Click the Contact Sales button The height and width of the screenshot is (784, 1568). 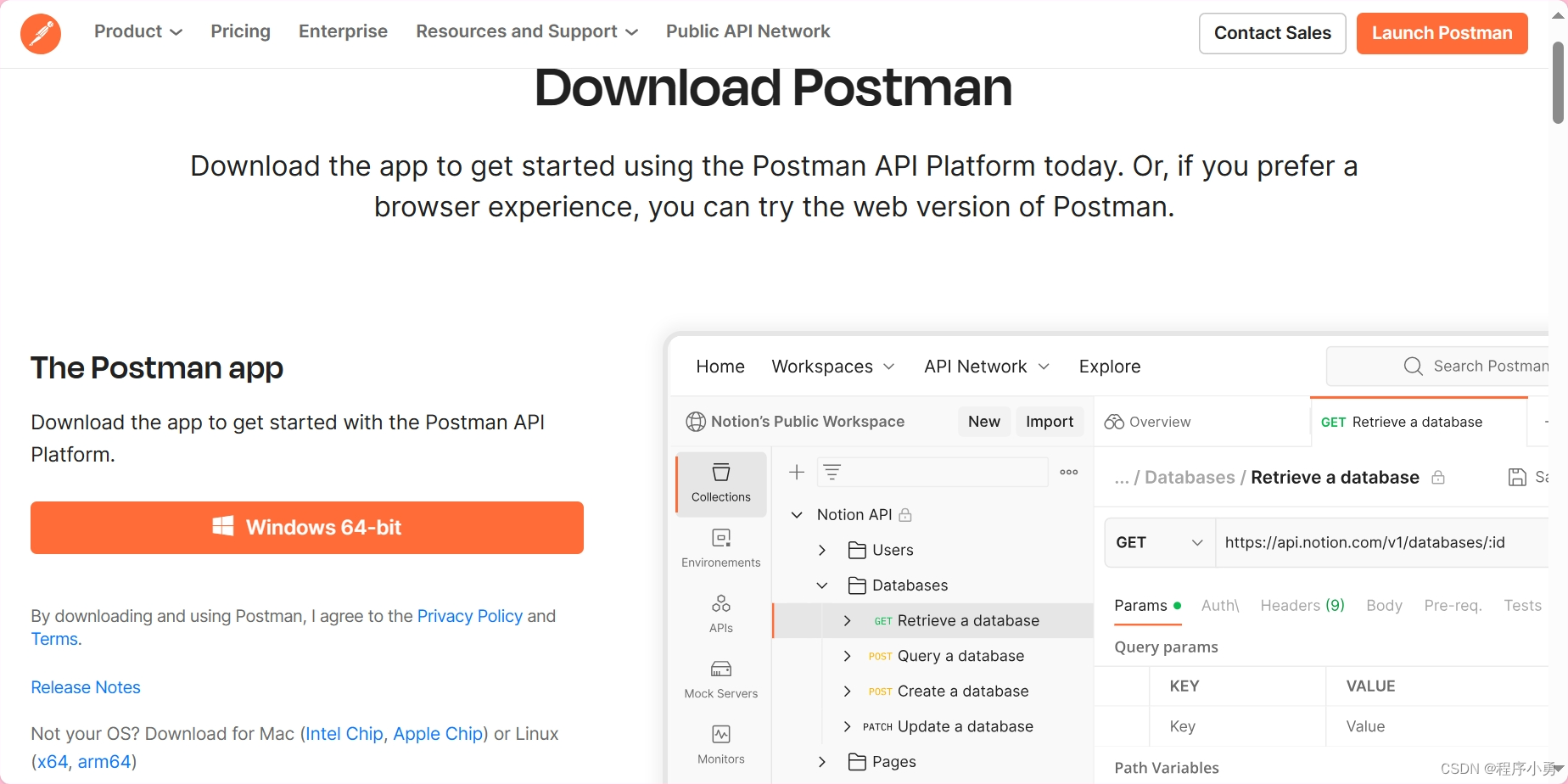(x=1272, y=33)
